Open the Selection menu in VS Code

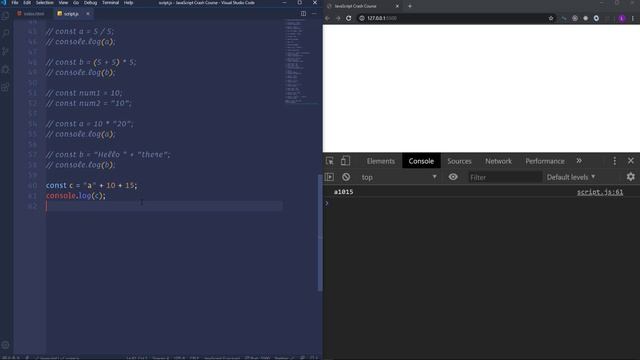pyautogui.click(x=44, y=3)
